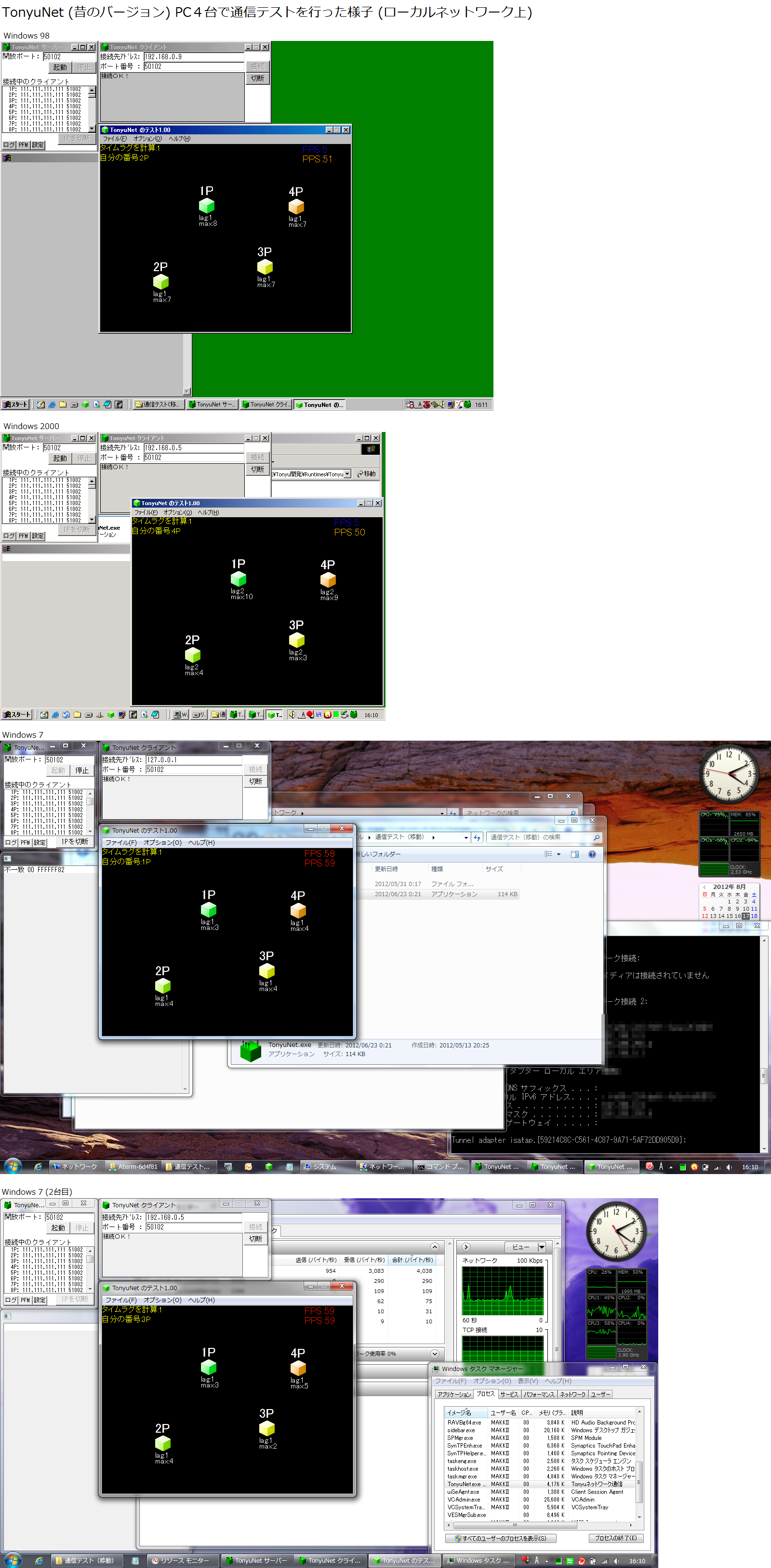
Task: Switch to パフォーマンス tab in Task Manager
Action: [539, 1394]
